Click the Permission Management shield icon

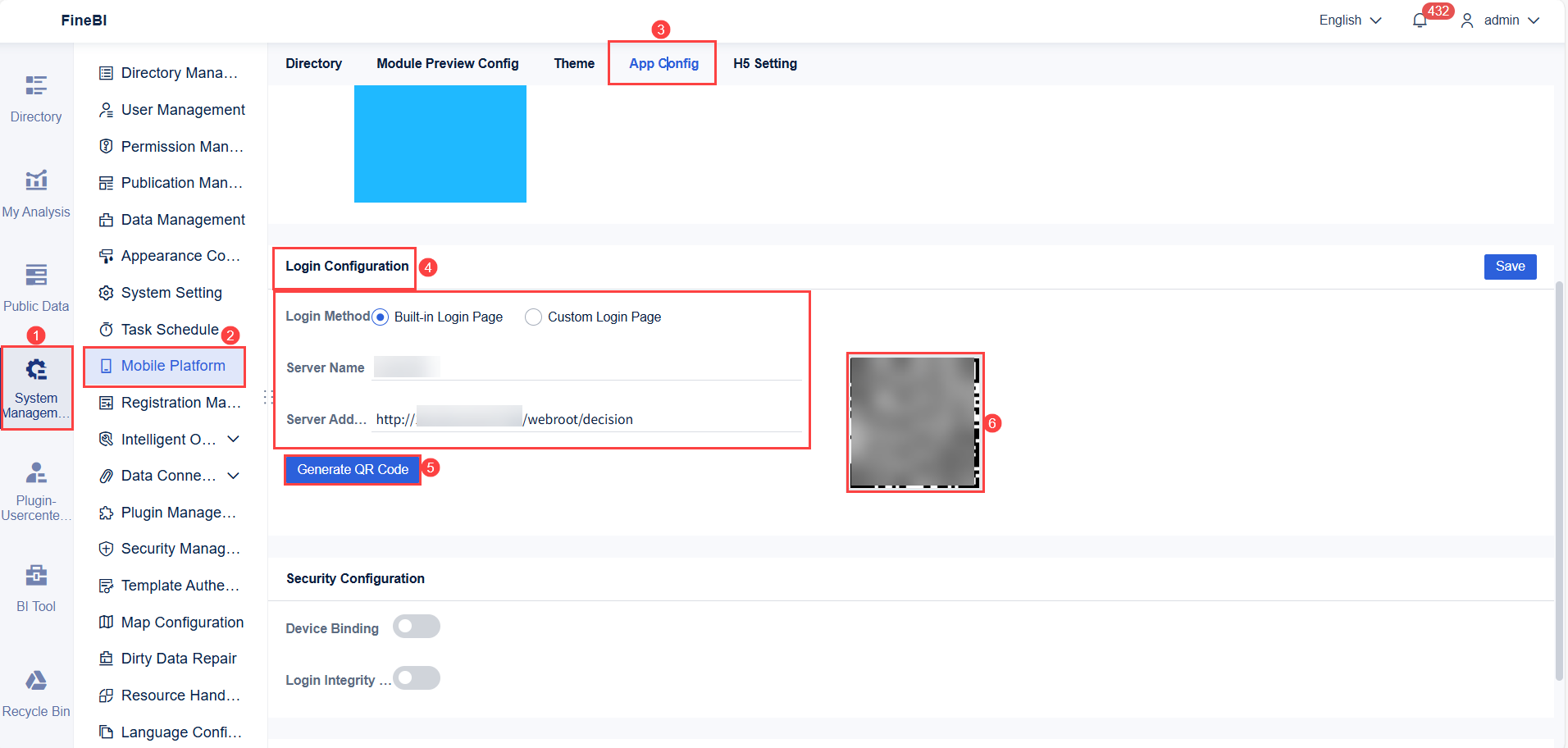(106, 146)
